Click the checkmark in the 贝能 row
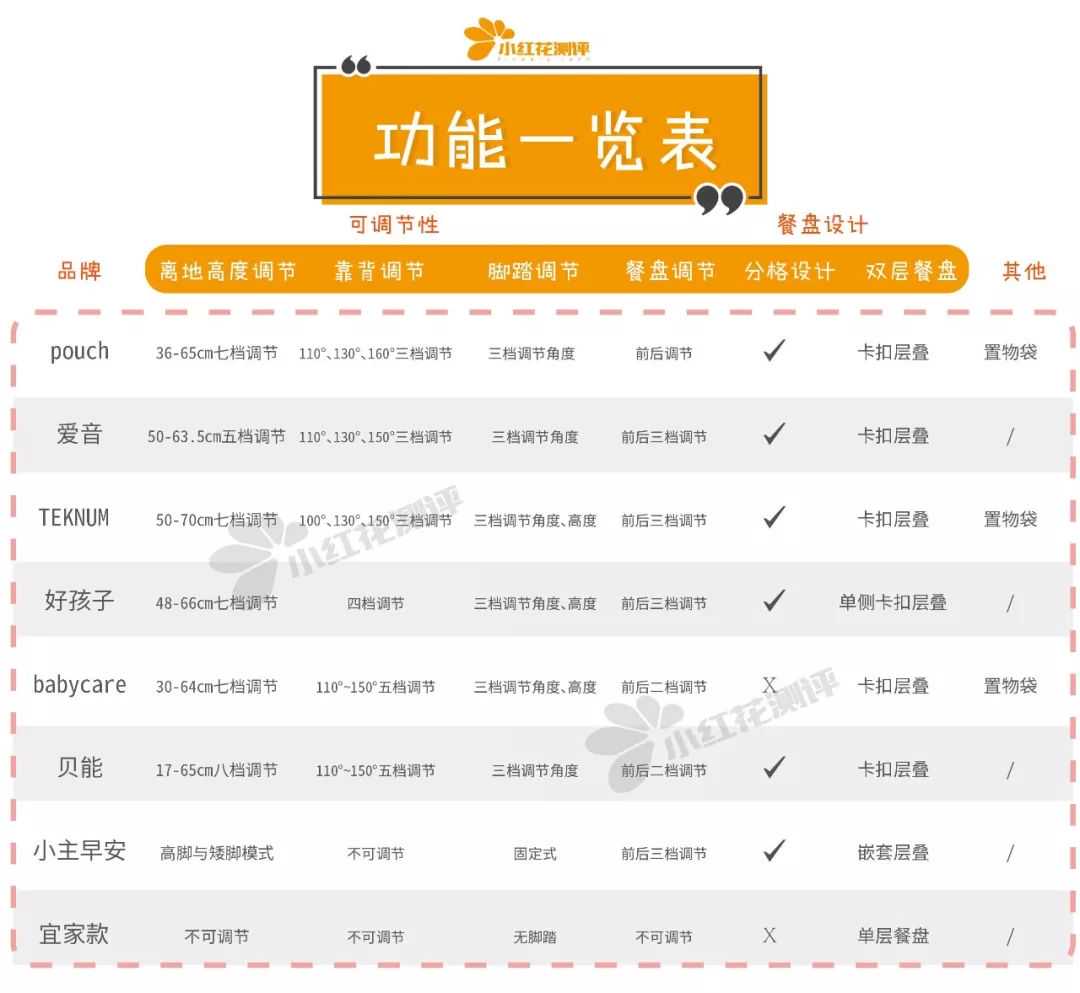1080x993 pixels. click(x=773, y=768)
